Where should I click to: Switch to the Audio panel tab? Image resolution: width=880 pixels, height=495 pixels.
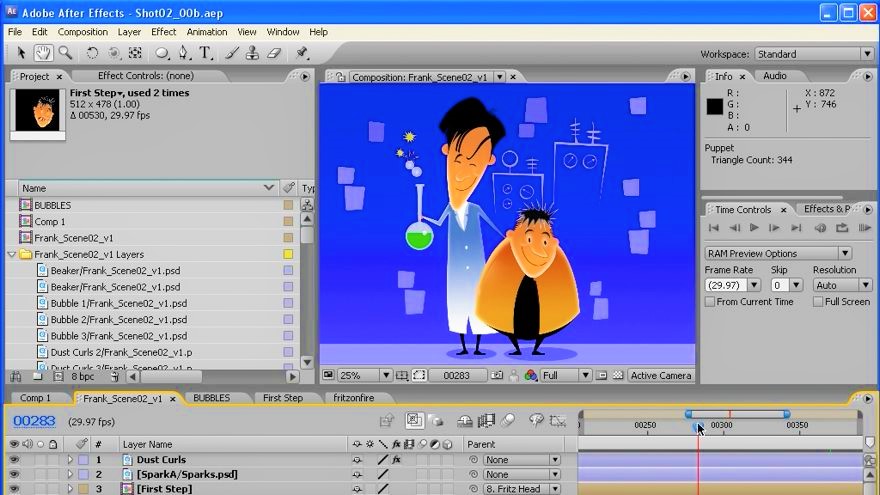click(774, 76)
